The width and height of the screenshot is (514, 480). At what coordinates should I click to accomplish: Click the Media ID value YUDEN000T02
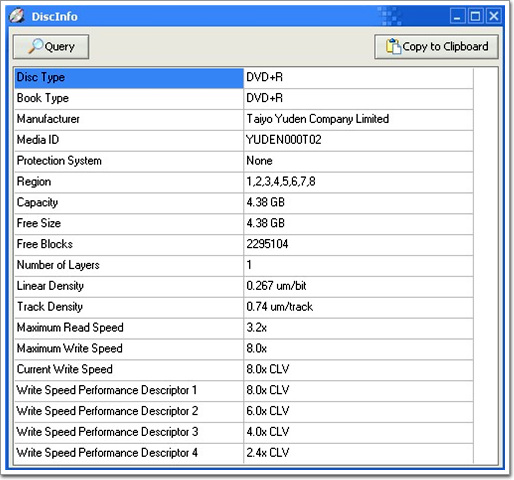tap(284, 140)
